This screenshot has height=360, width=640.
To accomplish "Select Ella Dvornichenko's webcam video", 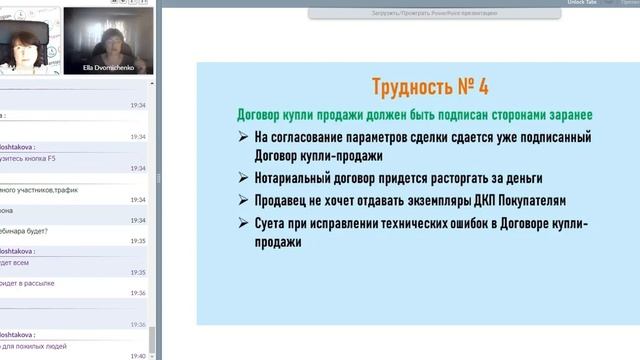I will pyautogui.click(x=109, y=40).
